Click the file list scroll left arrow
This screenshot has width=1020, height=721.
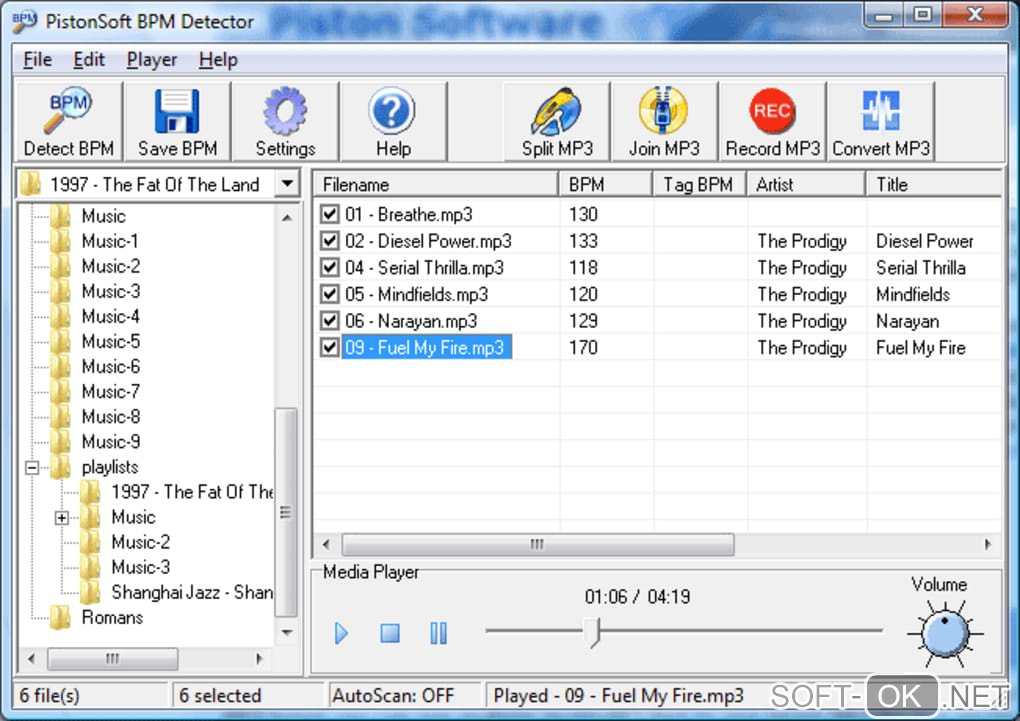[x=327, y=544]
